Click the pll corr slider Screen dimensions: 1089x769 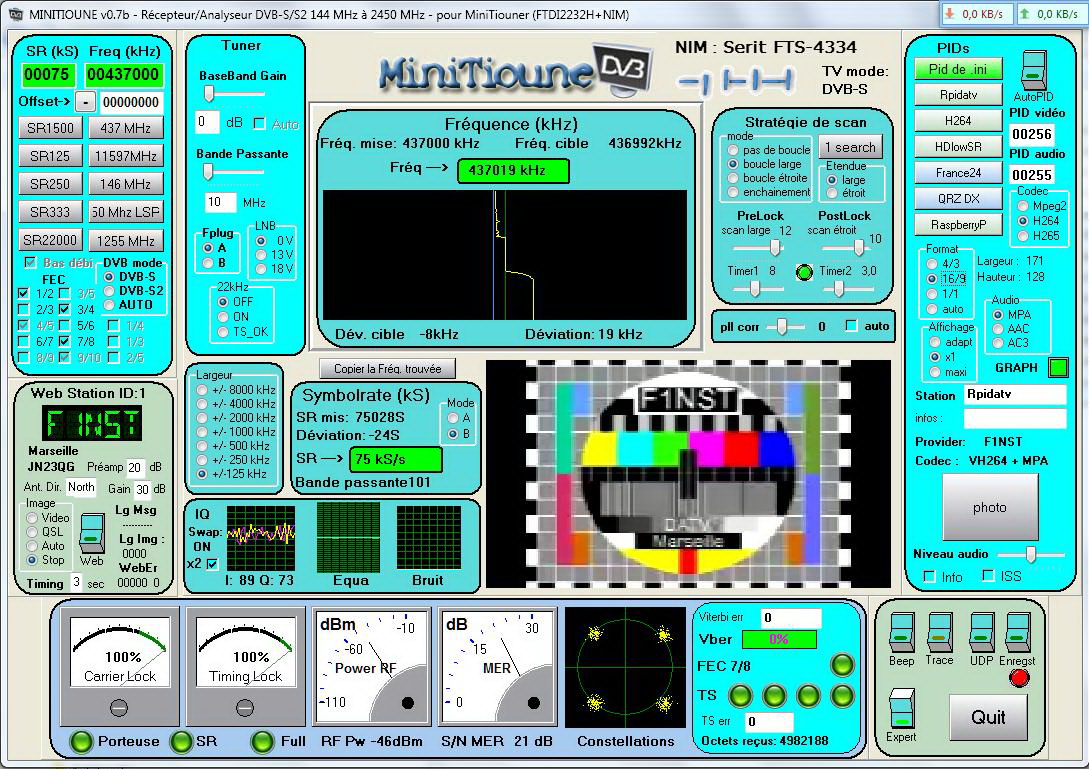(784, 326)
